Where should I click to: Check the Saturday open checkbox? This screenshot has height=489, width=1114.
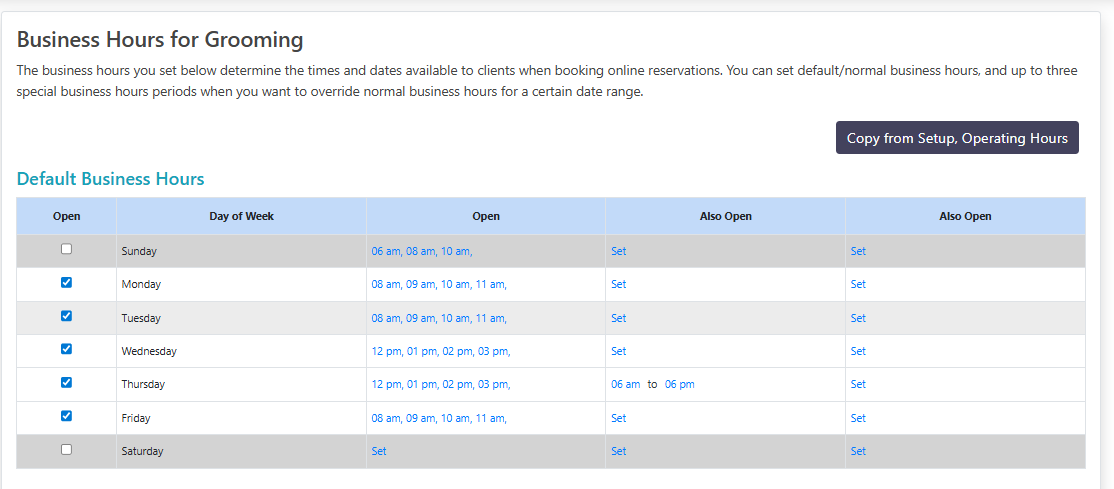click(66, 449)
